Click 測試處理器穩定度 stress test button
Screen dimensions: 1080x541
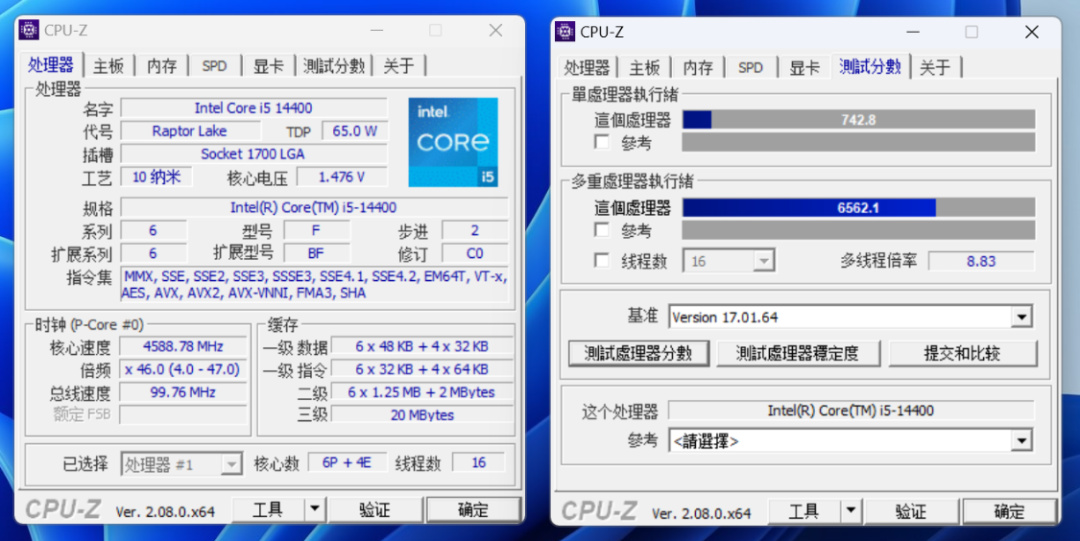pos(798,353)
